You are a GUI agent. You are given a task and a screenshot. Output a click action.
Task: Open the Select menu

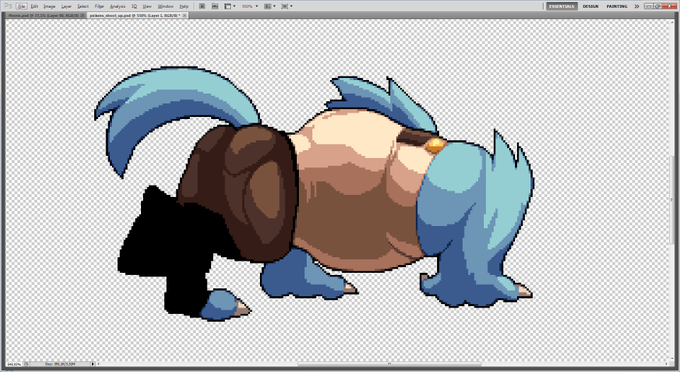83,6
